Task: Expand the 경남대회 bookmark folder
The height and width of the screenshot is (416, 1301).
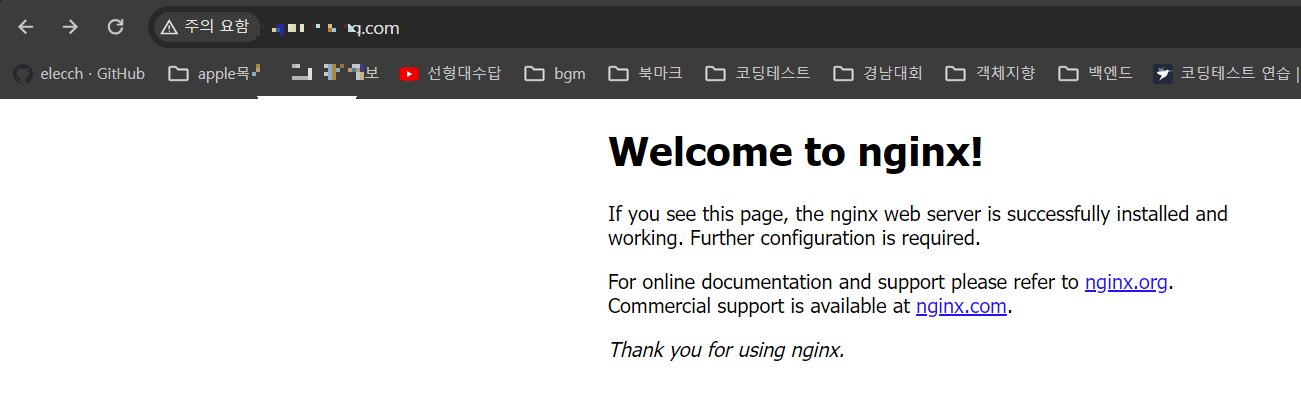Action: coord(878,73)
